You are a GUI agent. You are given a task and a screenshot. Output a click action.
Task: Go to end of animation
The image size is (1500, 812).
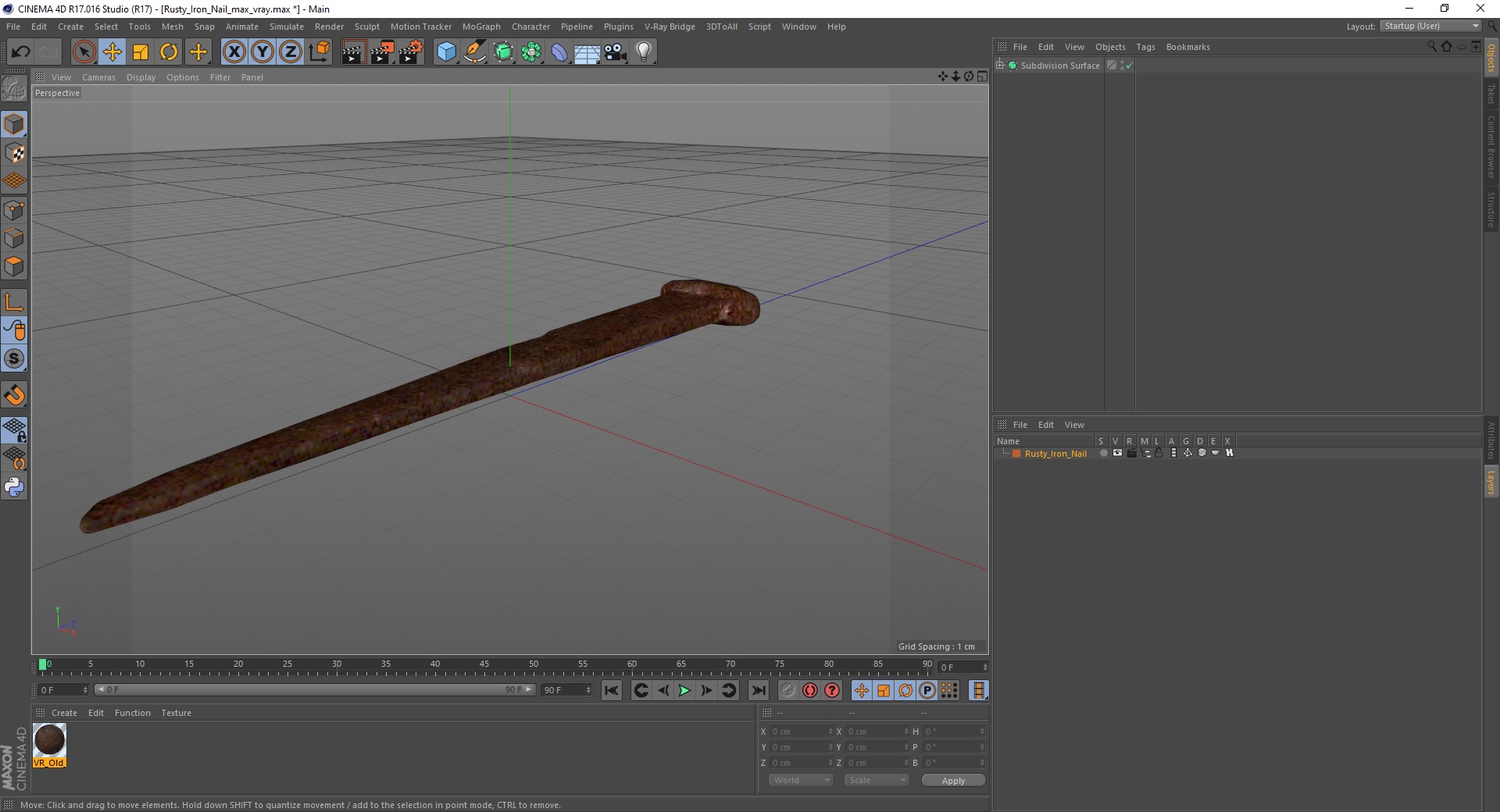(758, 690)
